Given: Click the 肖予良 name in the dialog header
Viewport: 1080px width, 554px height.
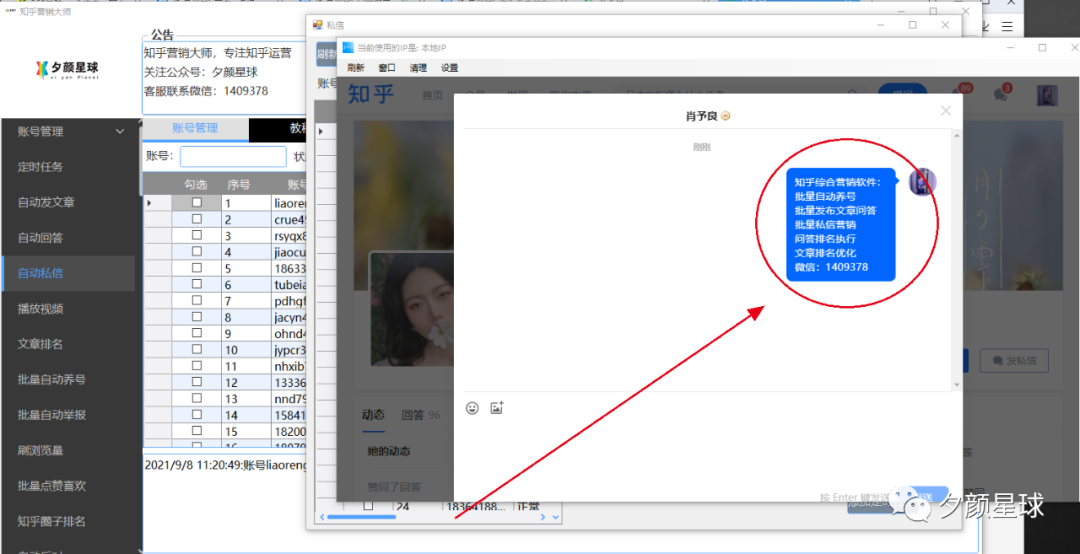Looking at the screenshot, I should (x=701, y=116).
